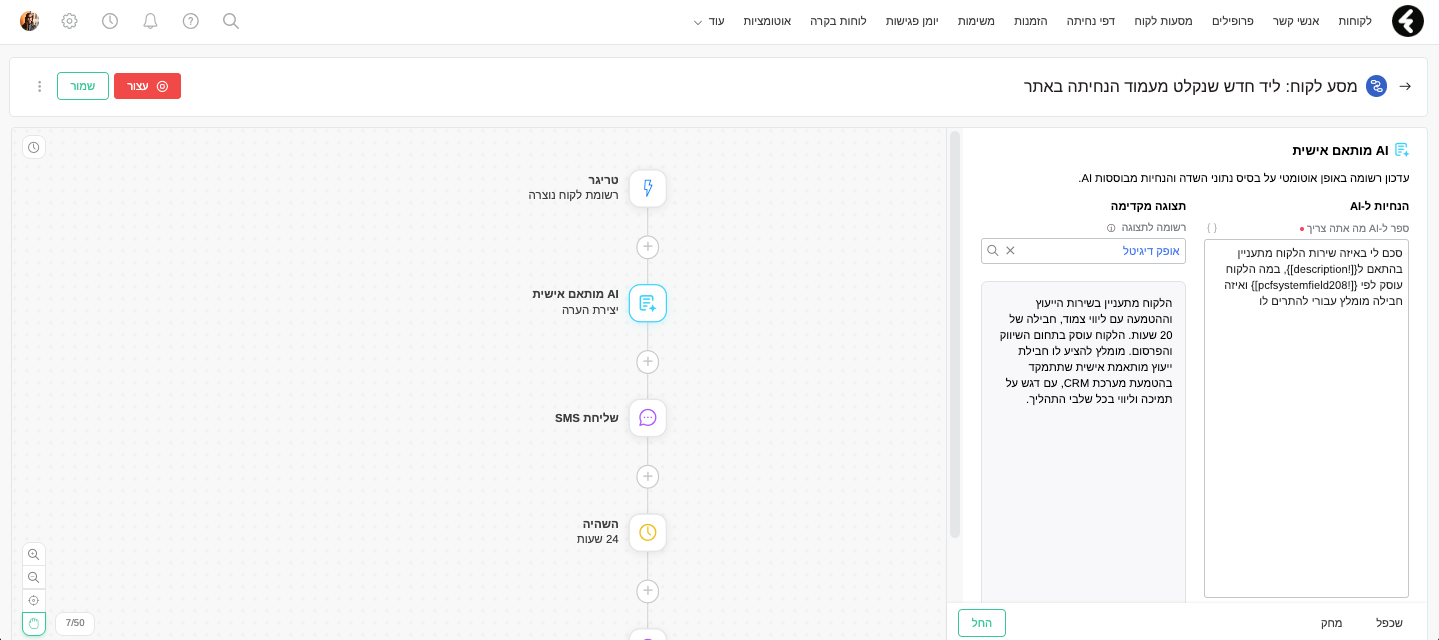Select the AI מותאם אישית node on canvas
This screenshot has width=1439, height=640.
pos(648,303)
